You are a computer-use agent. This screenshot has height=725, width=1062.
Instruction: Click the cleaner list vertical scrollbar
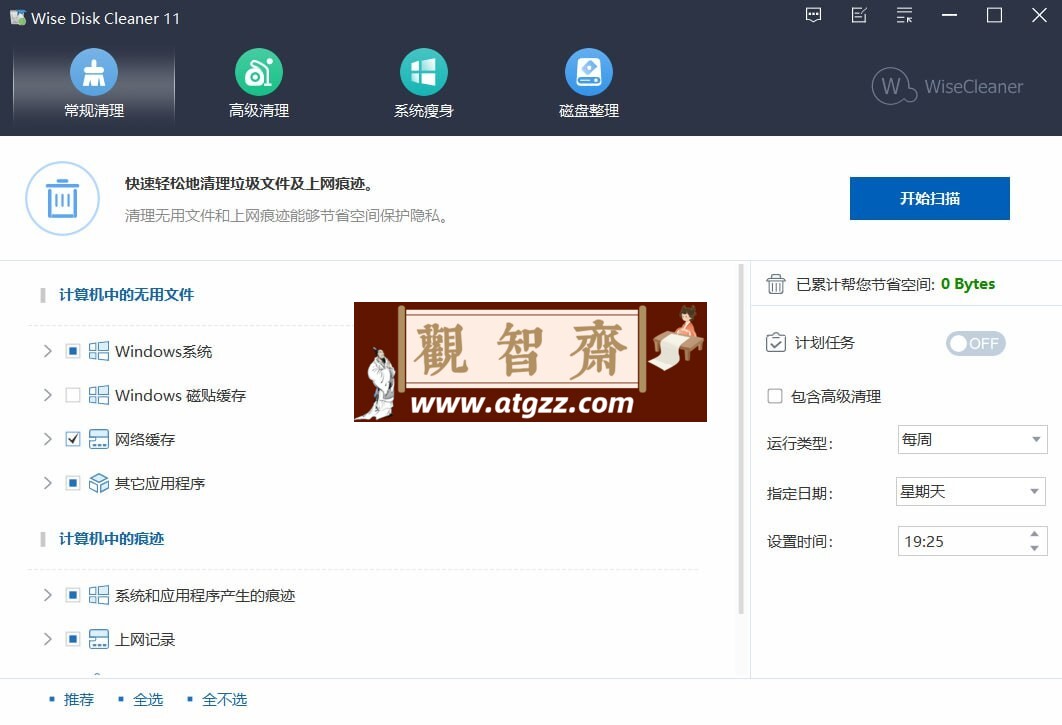(741, 439)
